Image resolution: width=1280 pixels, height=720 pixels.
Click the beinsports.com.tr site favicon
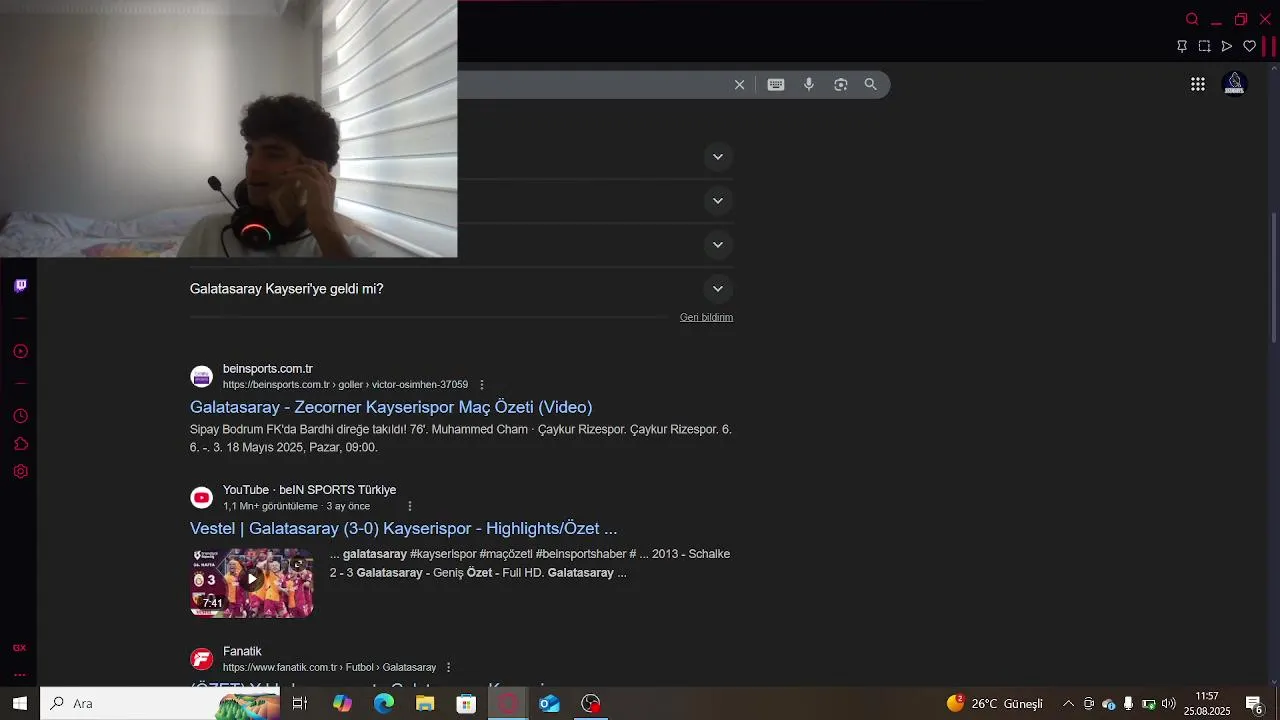[202, 377]
